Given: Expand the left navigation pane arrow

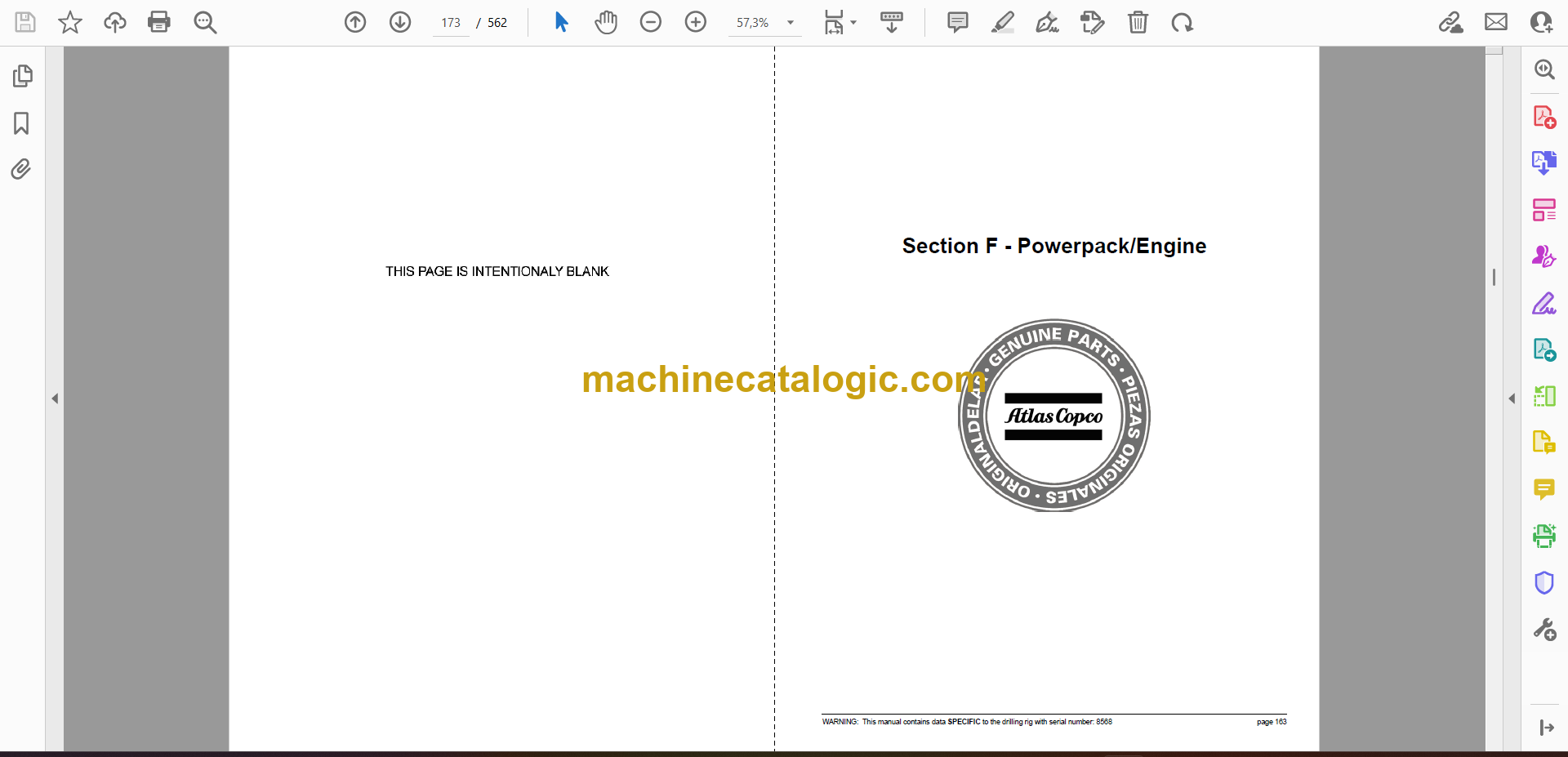Looking at the screenshot, I should tap(55, 399).
